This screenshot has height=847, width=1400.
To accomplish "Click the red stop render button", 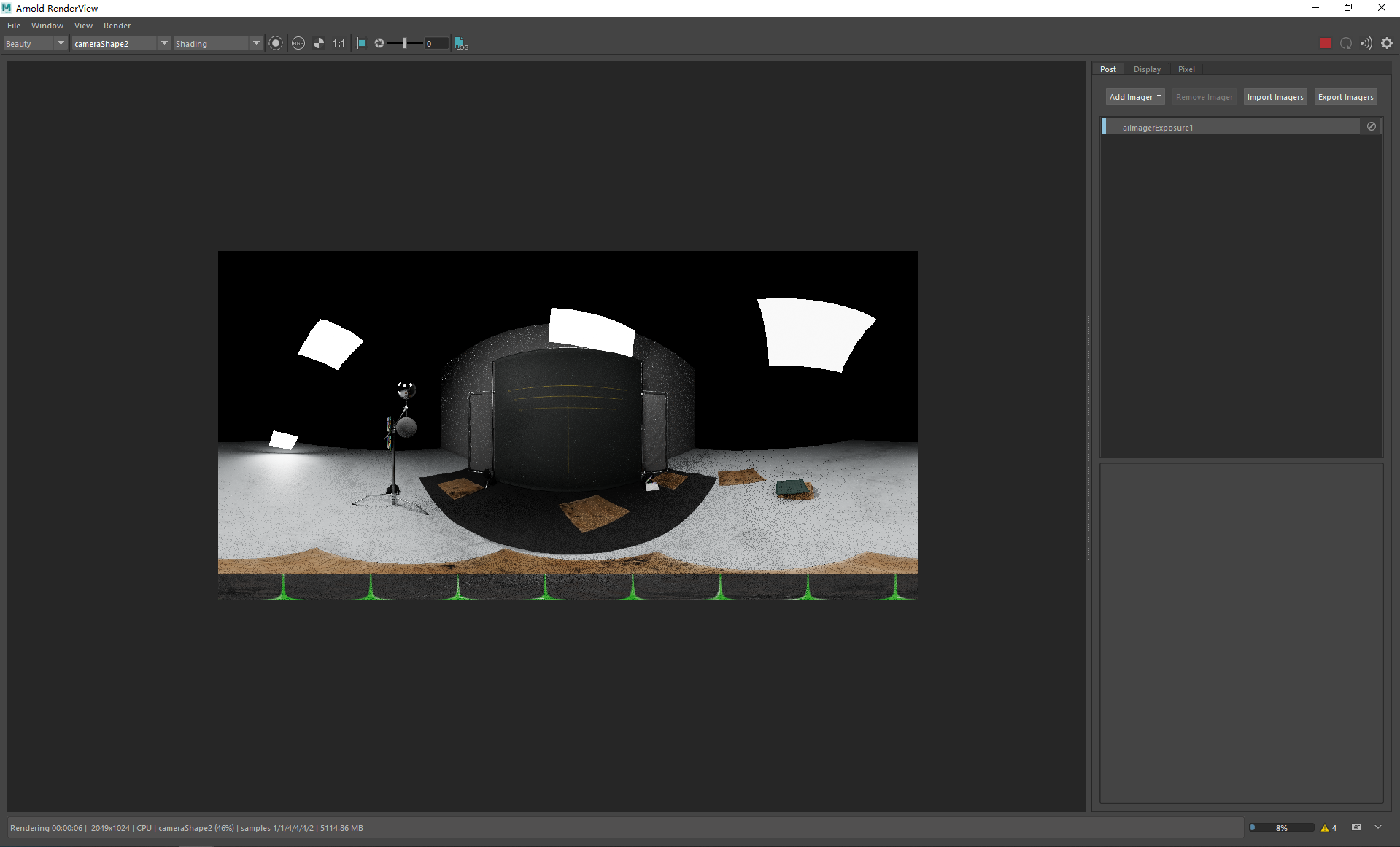I will pos(1325,44).
